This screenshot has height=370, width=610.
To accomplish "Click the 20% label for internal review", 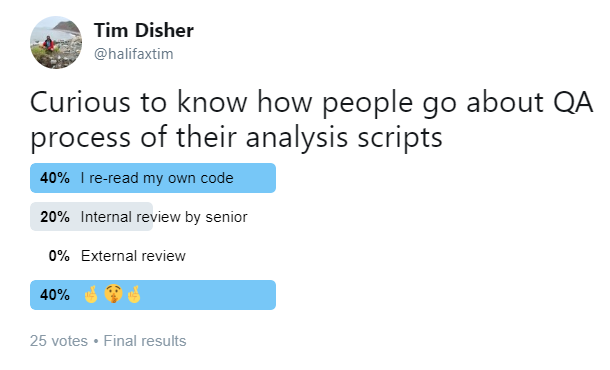I will click(55, 217).
